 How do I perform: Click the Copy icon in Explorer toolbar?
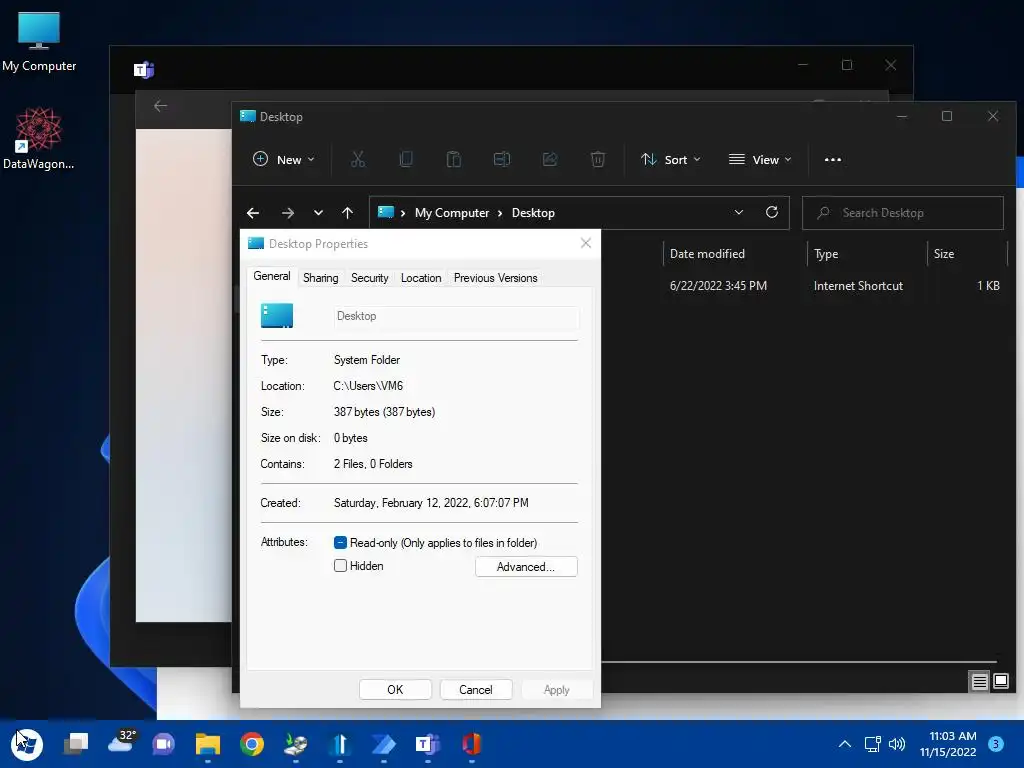pyautogui.click(x=406, y=159)
